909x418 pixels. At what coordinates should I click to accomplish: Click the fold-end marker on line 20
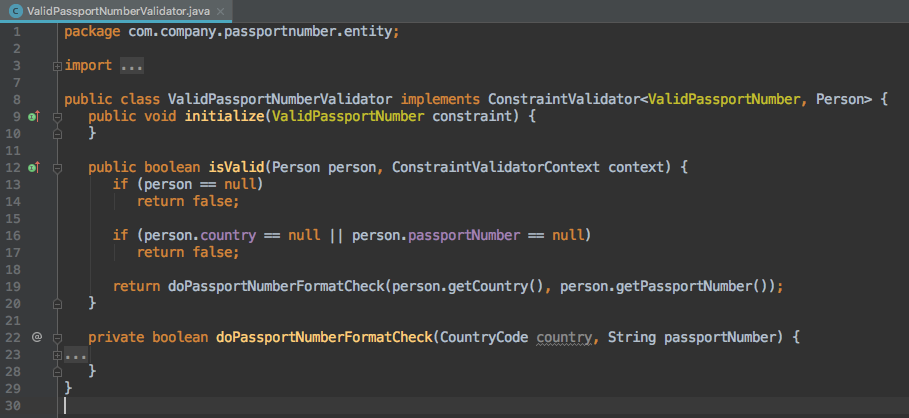click(x=56, y=303)
